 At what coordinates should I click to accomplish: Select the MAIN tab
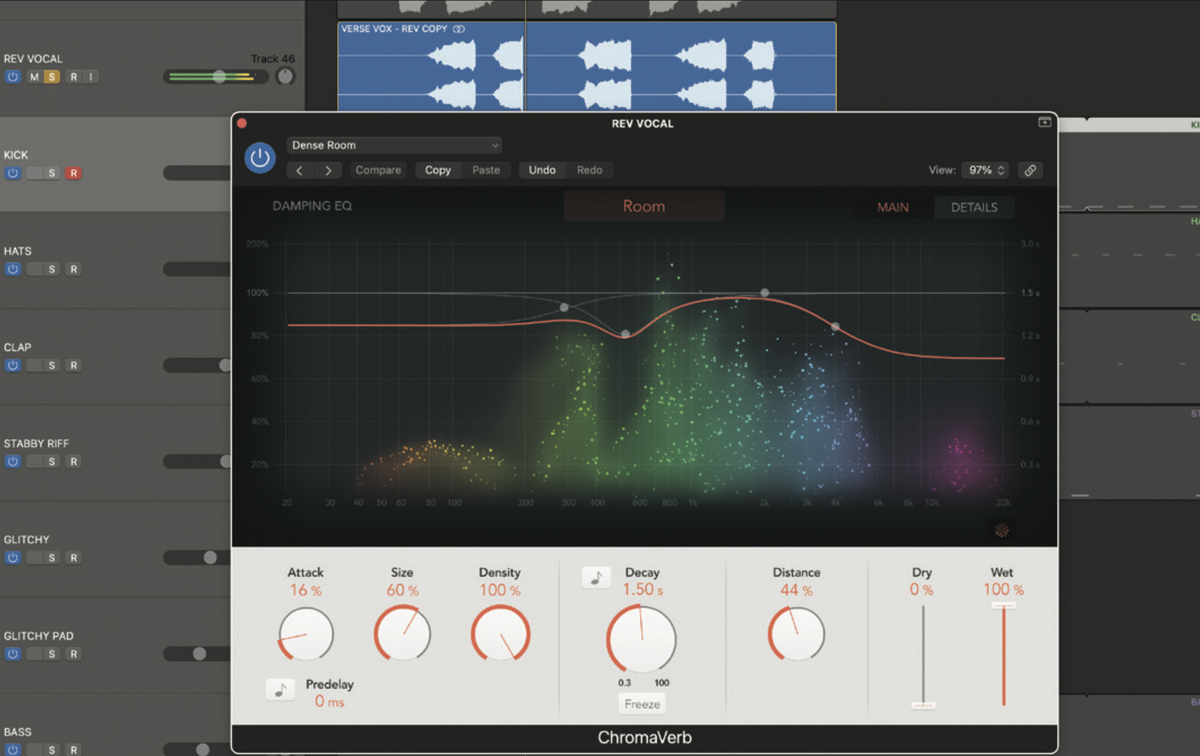891,207
